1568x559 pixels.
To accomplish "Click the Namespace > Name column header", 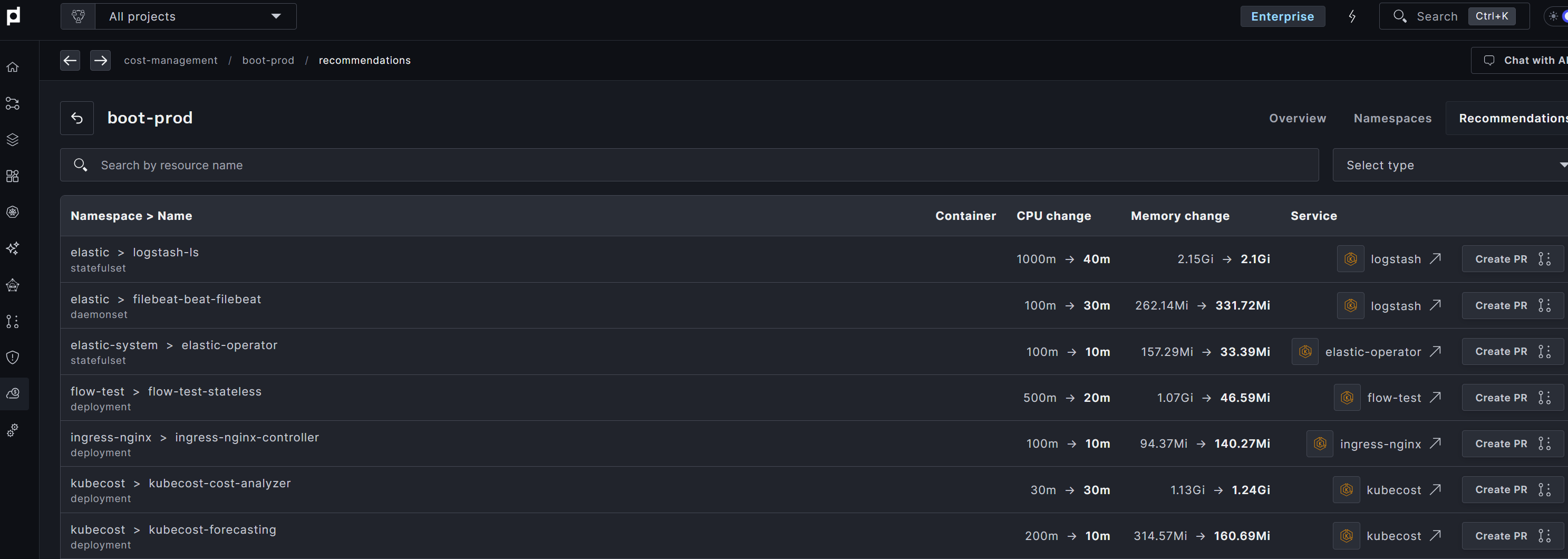I will pyautogui.click(x=131, y=216).
